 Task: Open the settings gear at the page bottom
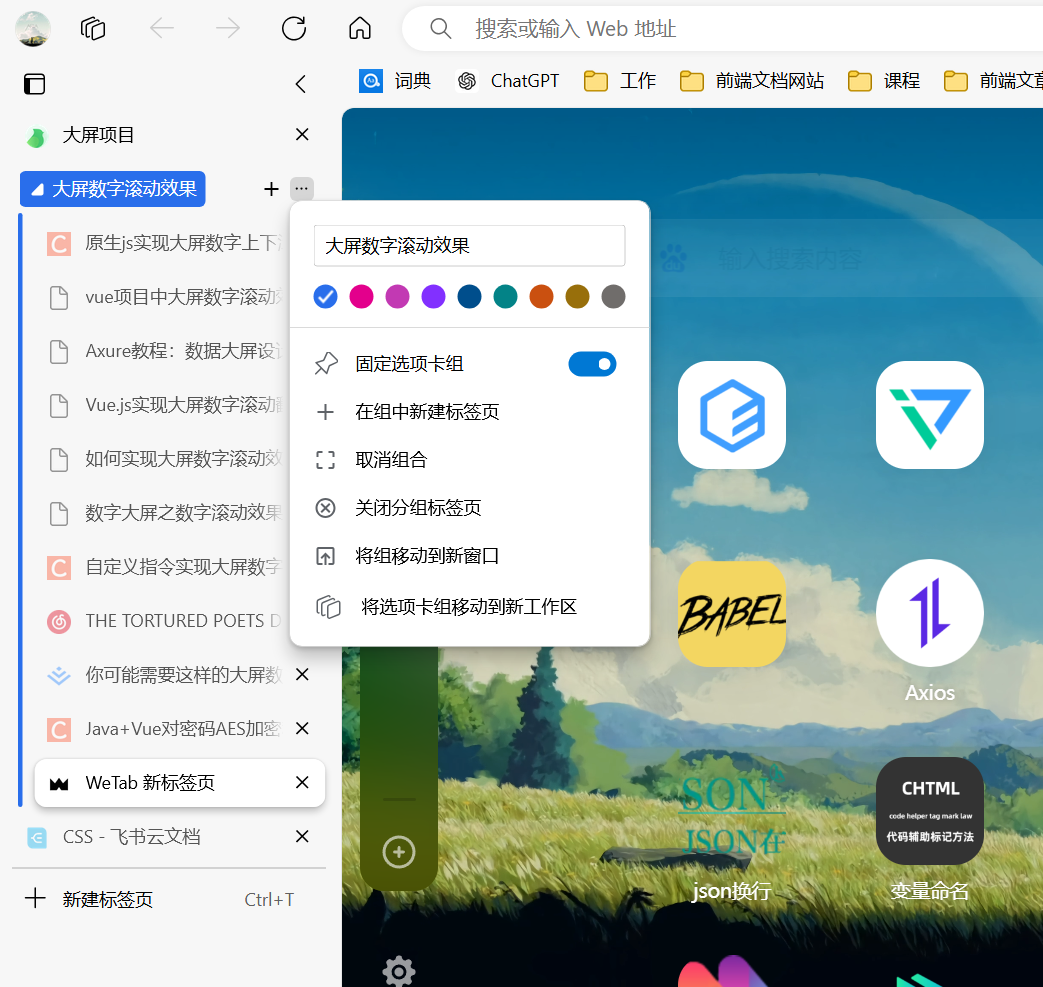click(398, 971)
